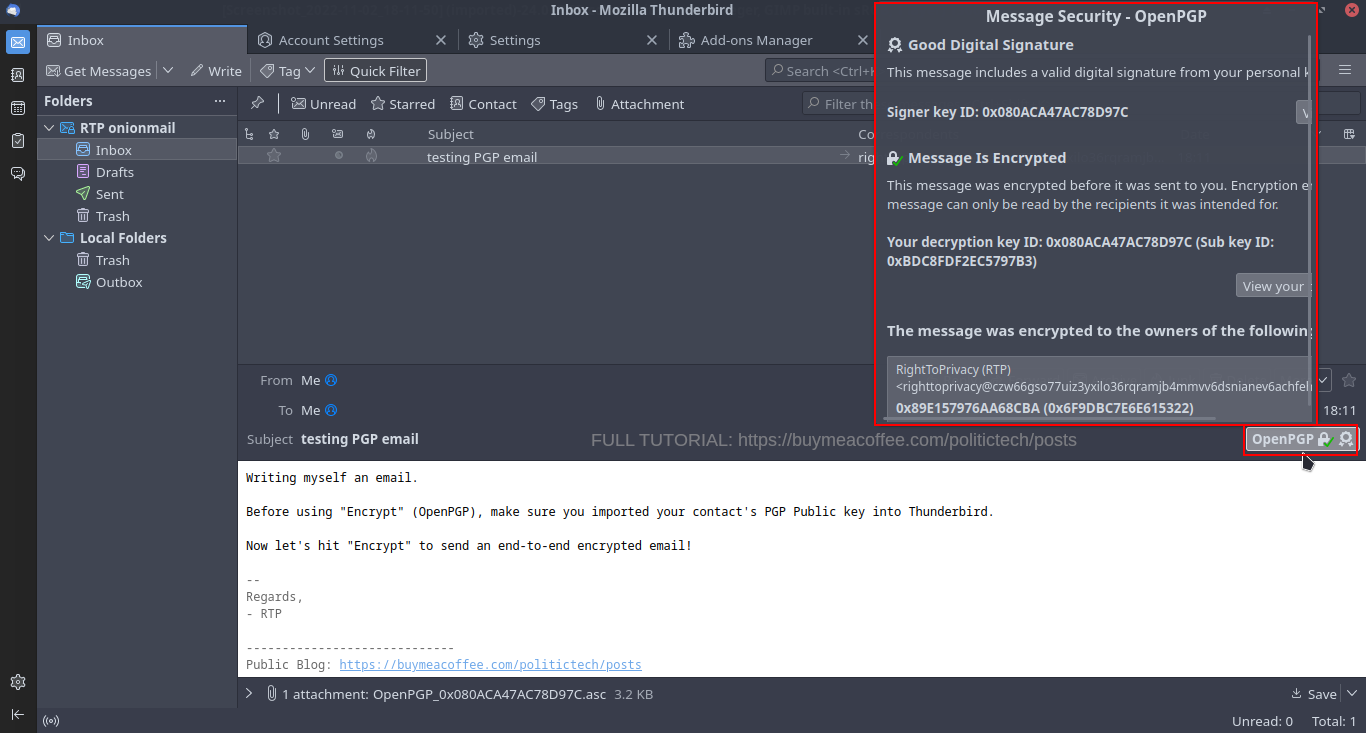
Task: Star the open message in header
Action: click(x=1349, y=380)
